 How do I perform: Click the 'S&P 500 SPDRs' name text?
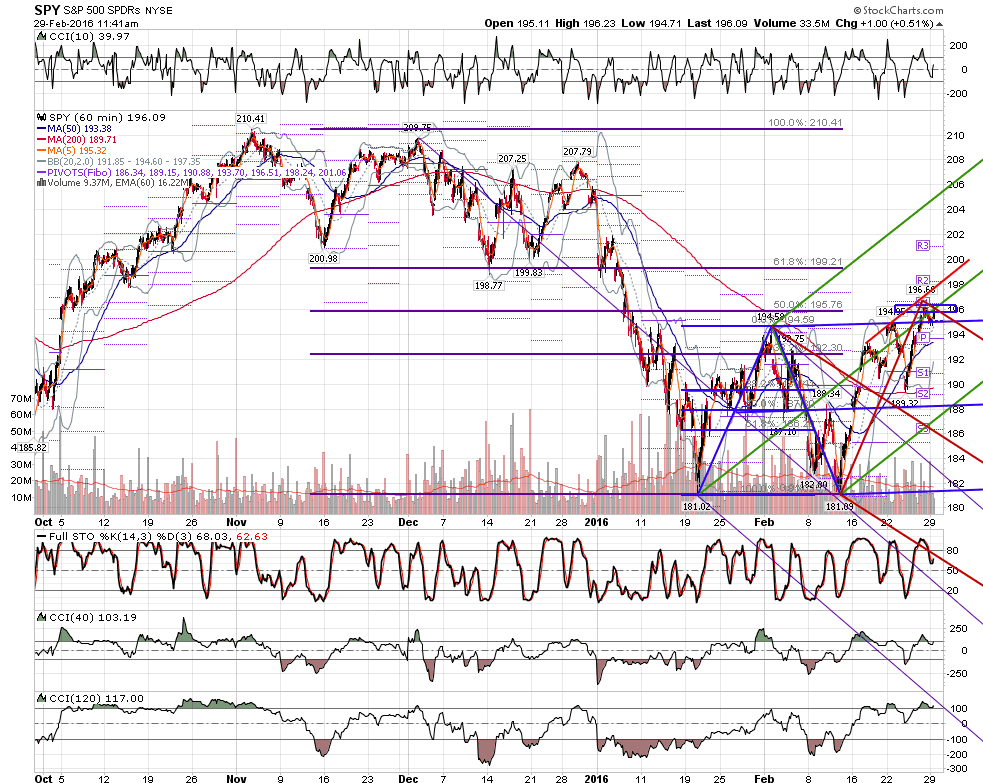coord(102,11)
